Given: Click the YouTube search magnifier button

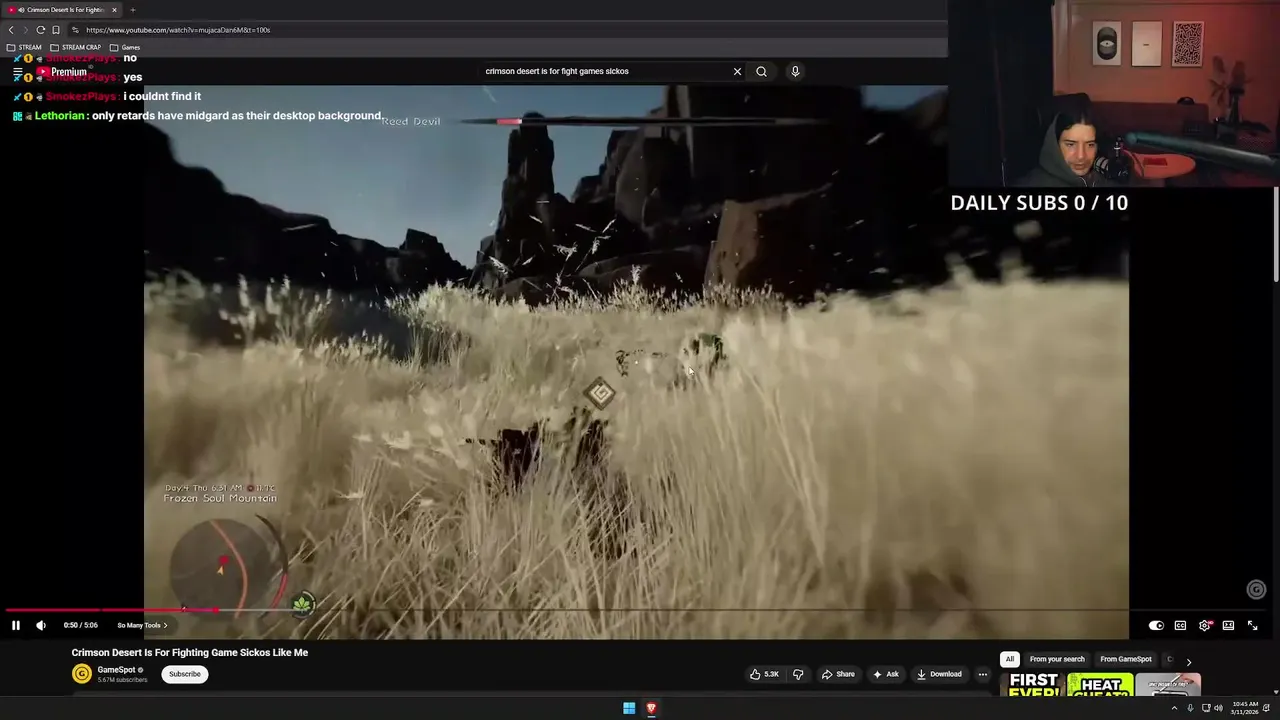Looking at the screenshot, I should coord(761,71).
